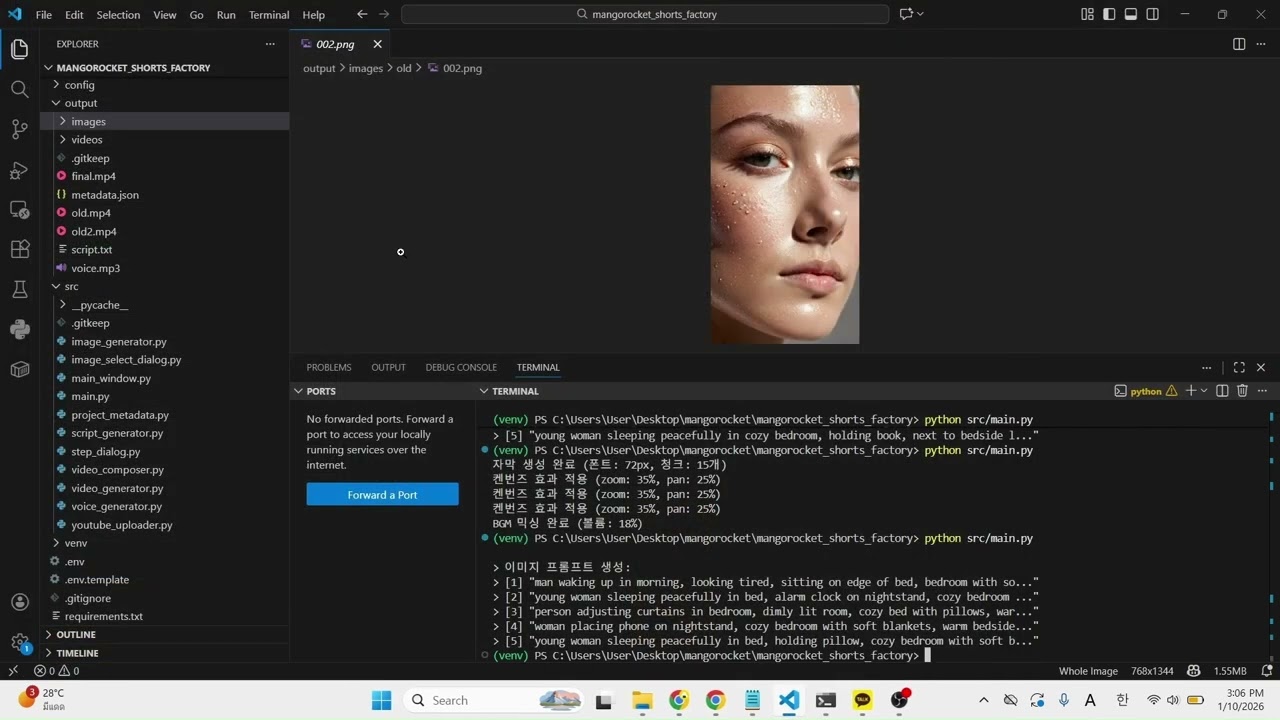Open main.py in the explorer
Viewport: 1280px width, 720px height.
tap(90, 396)
